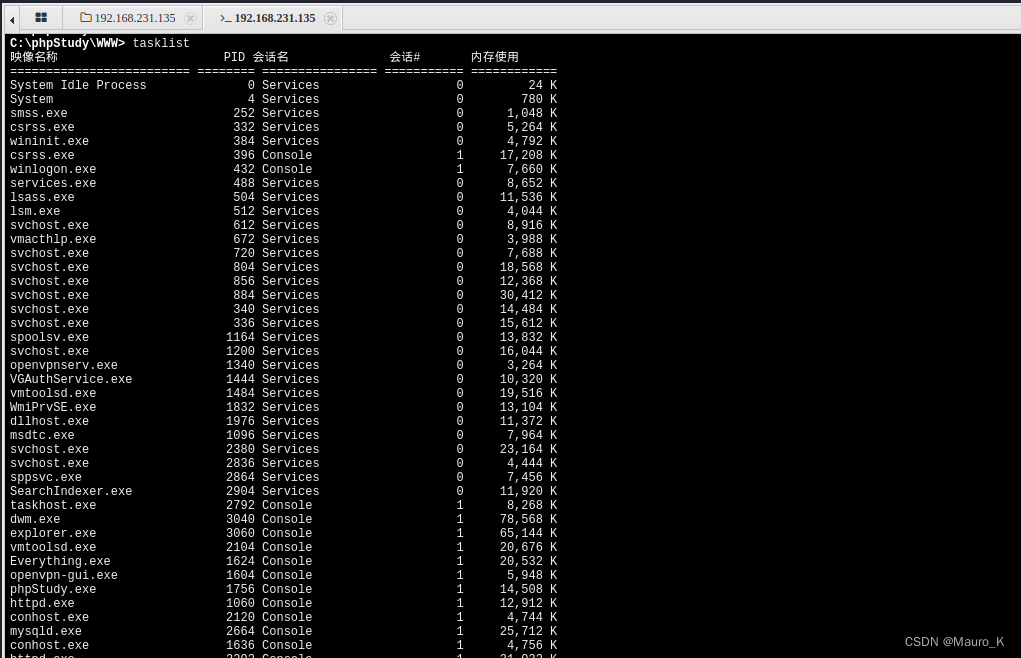The image size is (1021, 658).
Task: Select the services.exe process name
Action: [53, 184]
